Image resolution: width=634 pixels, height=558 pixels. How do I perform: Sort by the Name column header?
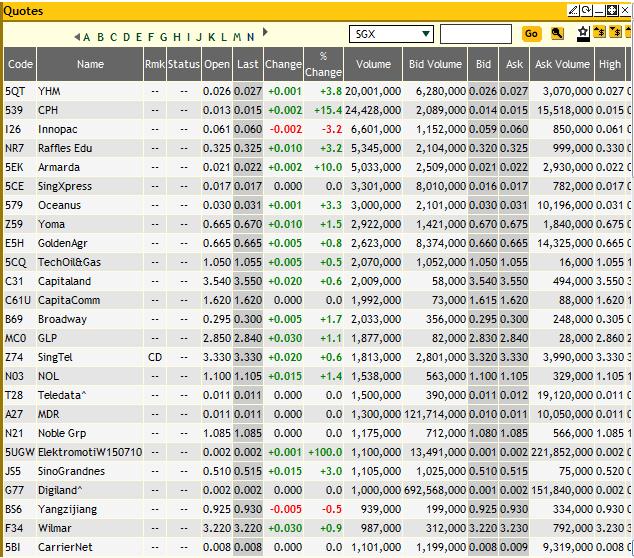90,64
